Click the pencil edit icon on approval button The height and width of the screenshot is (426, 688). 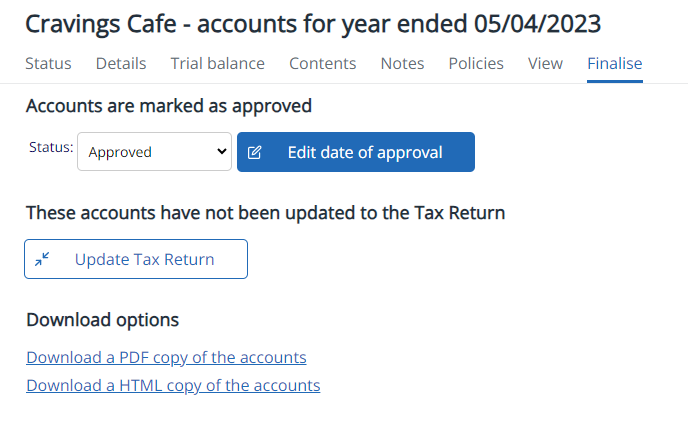[254, 153]
